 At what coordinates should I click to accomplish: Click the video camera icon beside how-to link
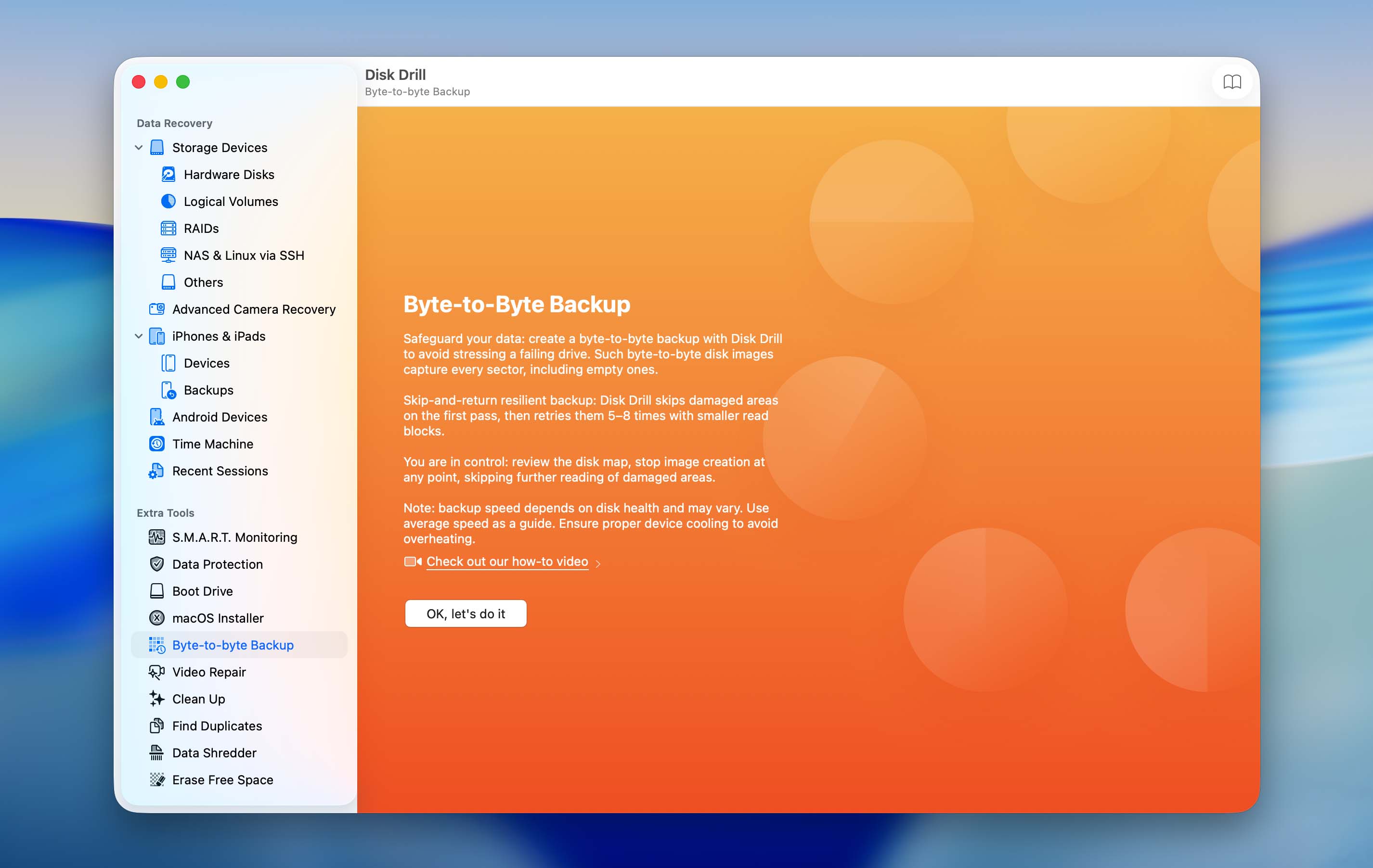[413, 562]
